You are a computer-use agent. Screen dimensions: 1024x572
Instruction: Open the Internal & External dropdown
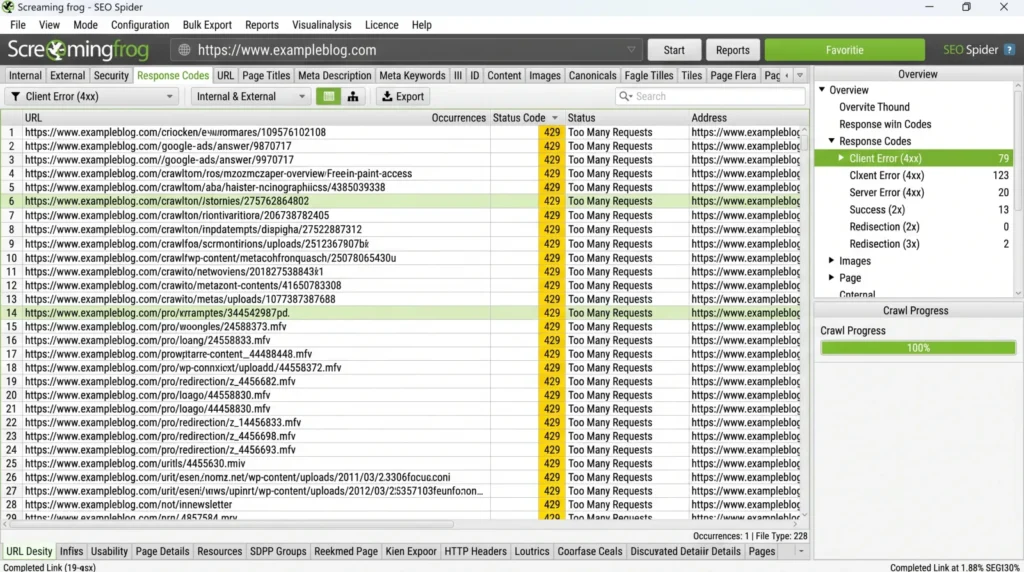click(x=250, y=96)
